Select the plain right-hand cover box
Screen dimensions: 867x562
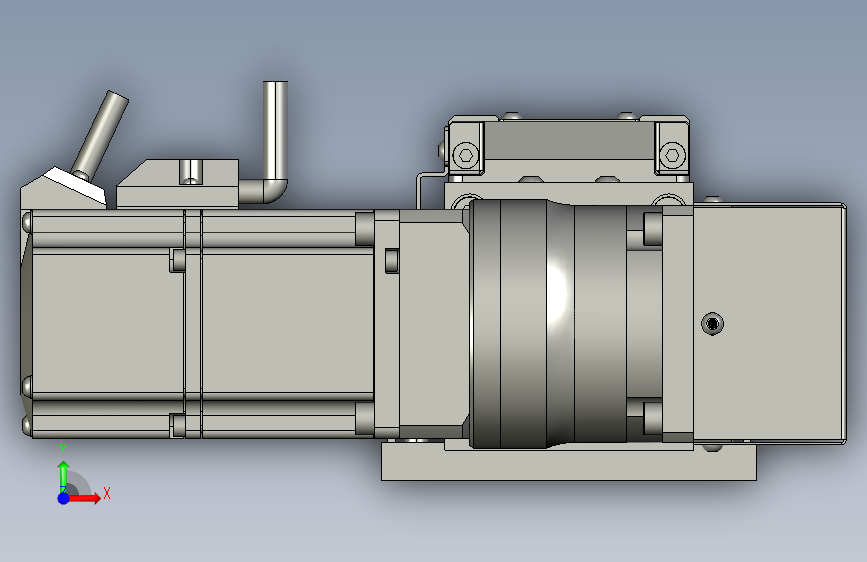[769, 324]
